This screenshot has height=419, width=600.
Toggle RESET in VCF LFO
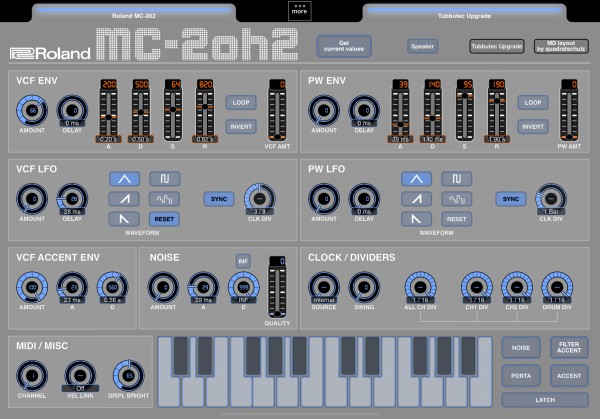pos(165,219)
